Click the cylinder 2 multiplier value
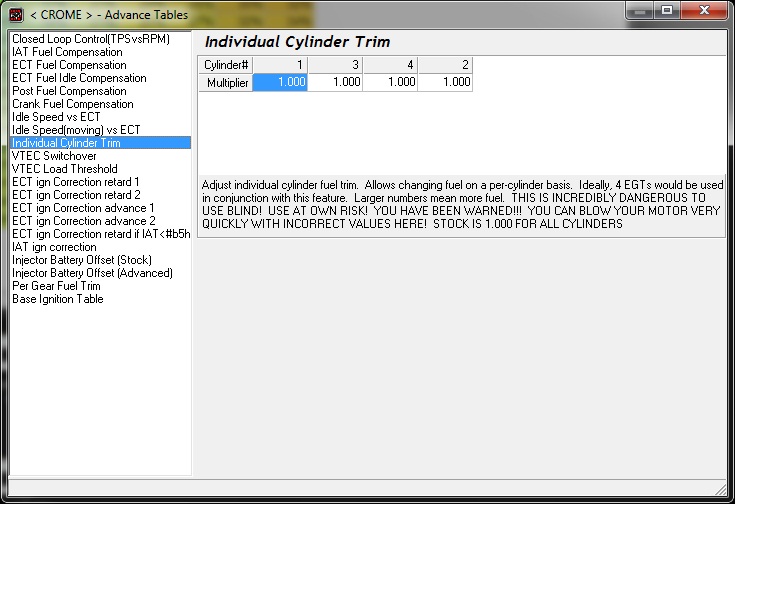The width and height of the screenshot is (768, 614). coord(445,82)
